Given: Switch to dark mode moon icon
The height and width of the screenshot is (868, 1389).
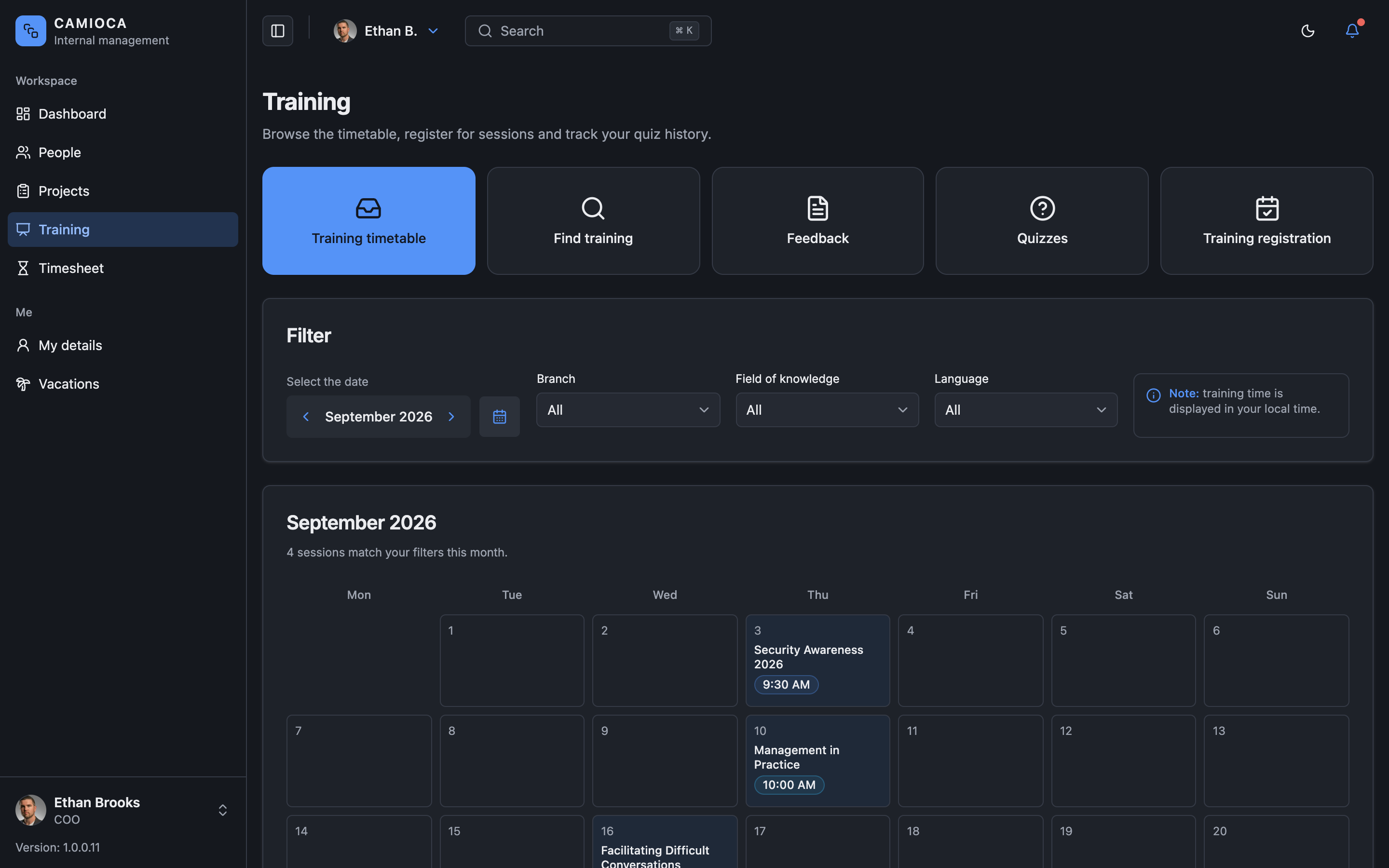Looking at the screenshot, I should click(x=1307, y=31).
